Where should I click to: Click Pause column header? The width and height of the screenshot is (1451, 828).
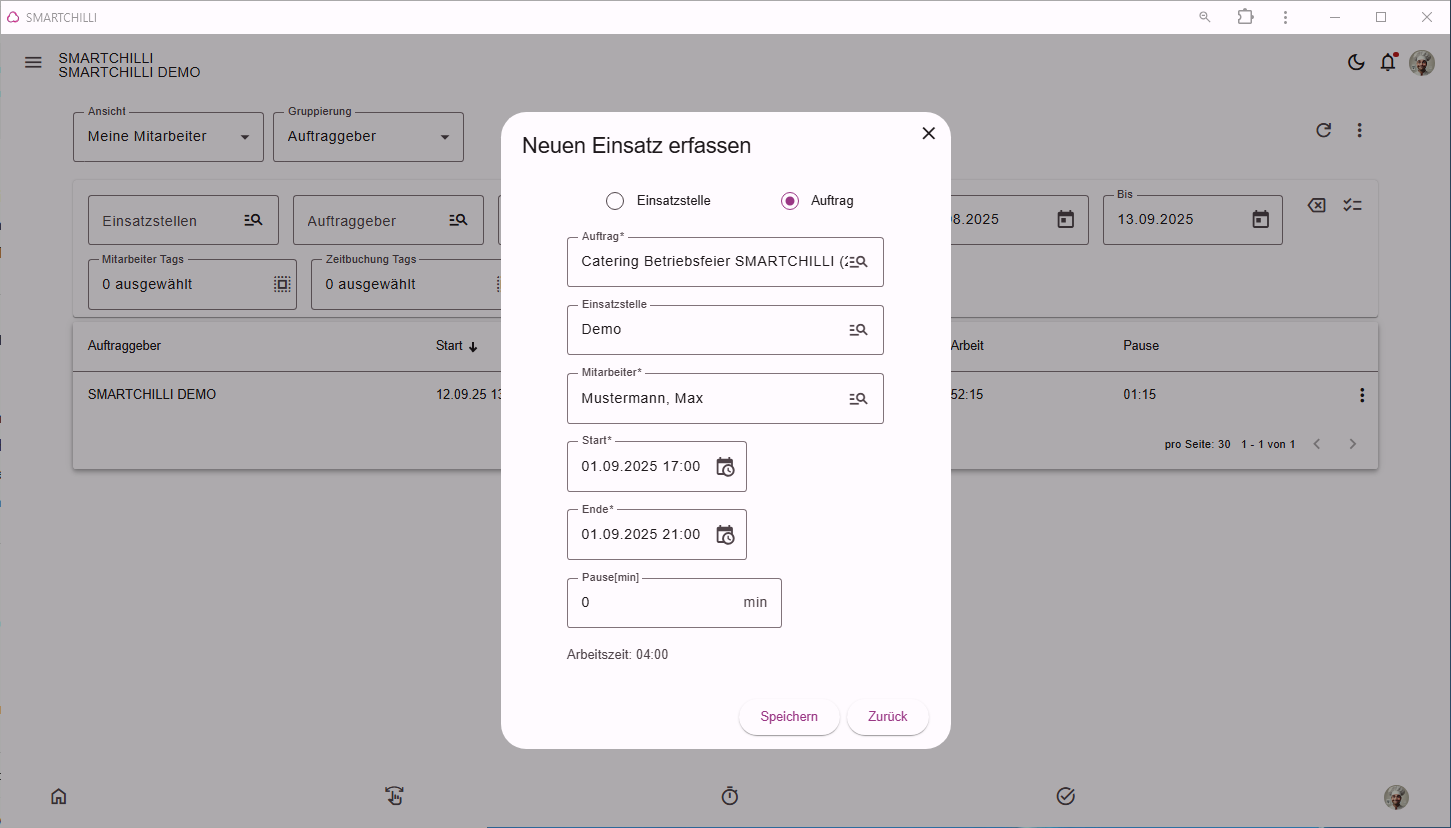[1141, 346]
